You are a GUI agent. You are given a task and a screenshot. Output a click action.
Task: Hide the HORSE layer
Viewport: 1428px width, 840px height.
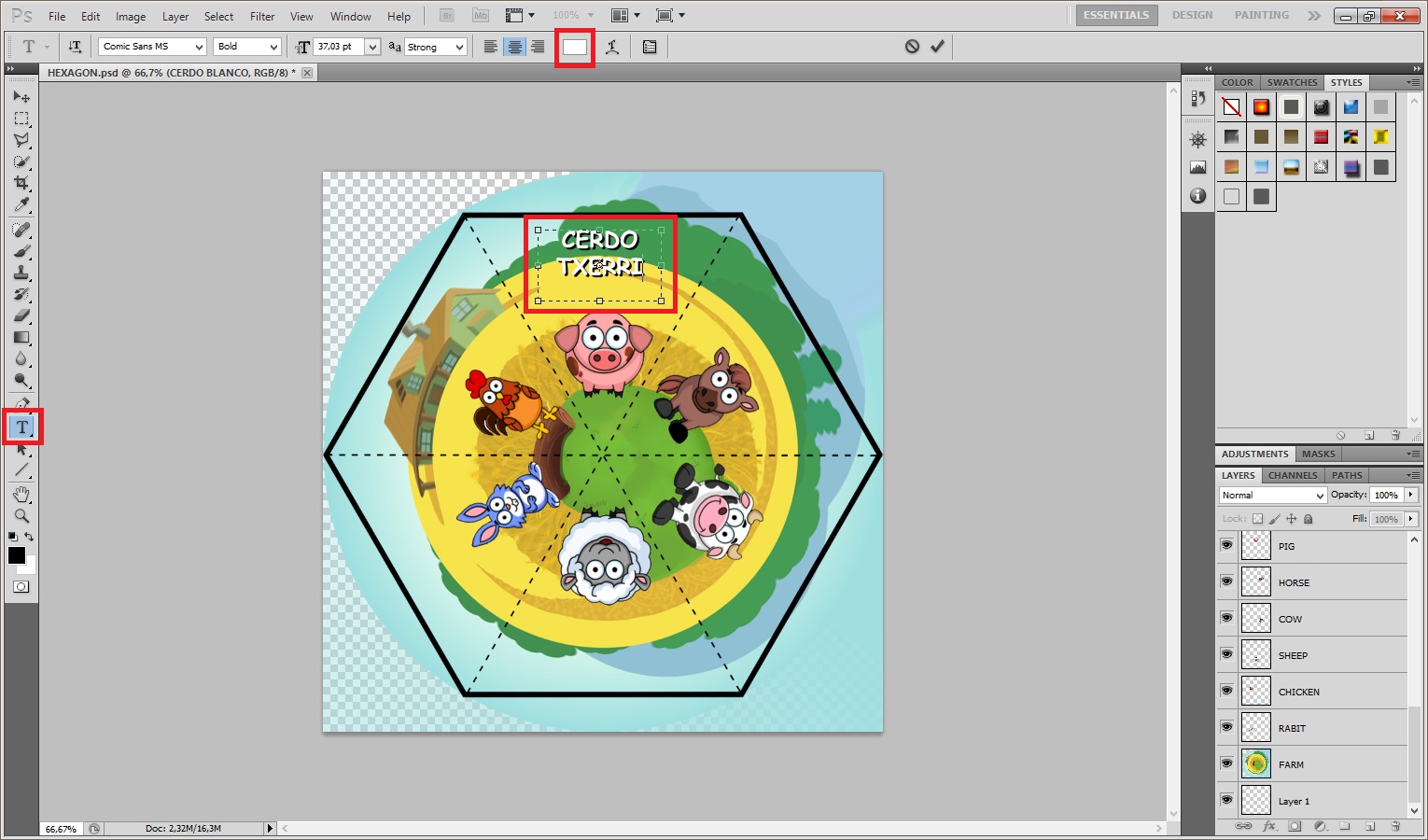point(1226,581)
